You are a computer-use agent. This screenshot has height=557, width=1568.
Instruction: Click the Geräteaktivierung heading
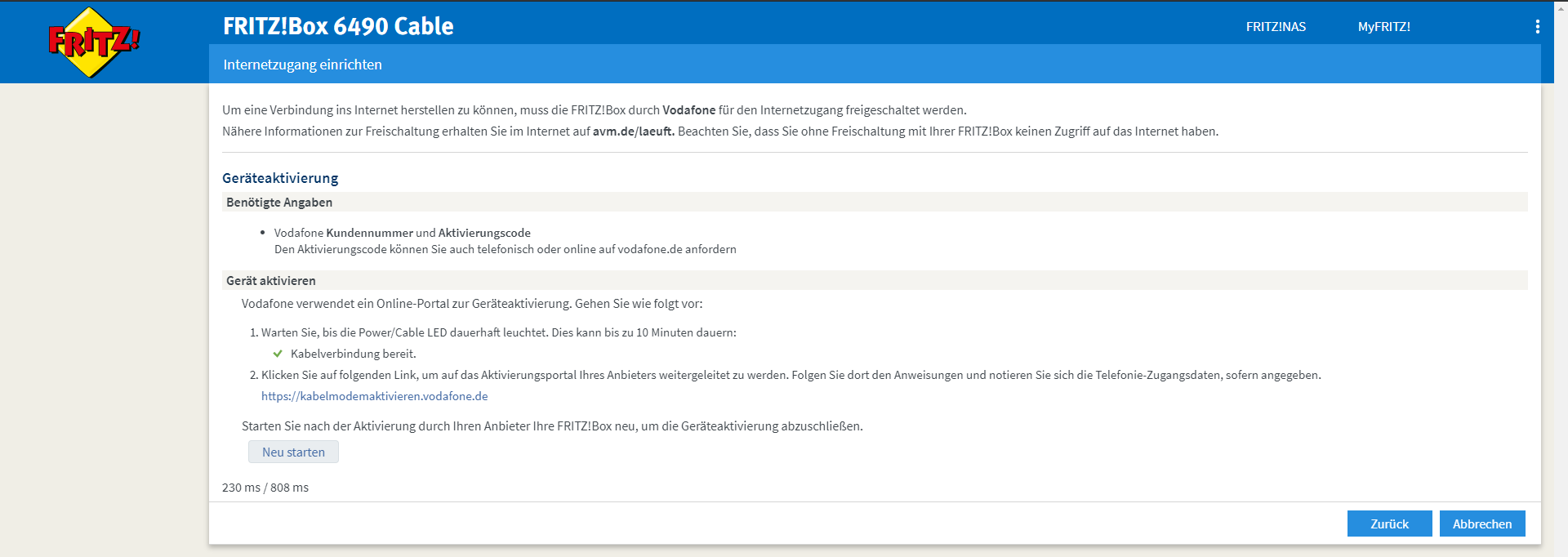click(280, 178)
